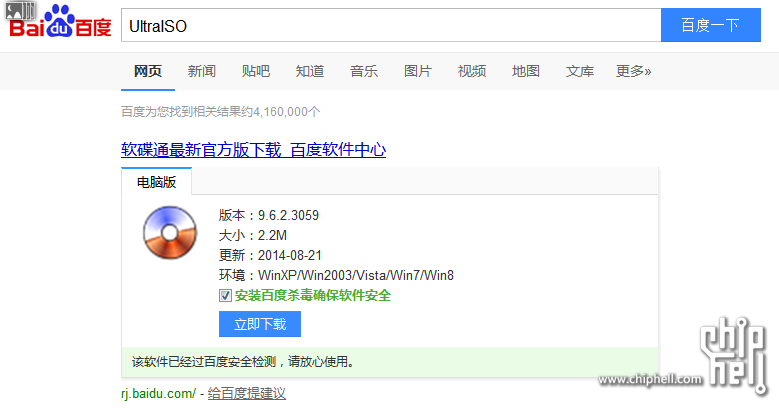The image size is (779, 408).
Task: Select the 网页 tab
Action: pyautogui.click(x=148, y=71)
